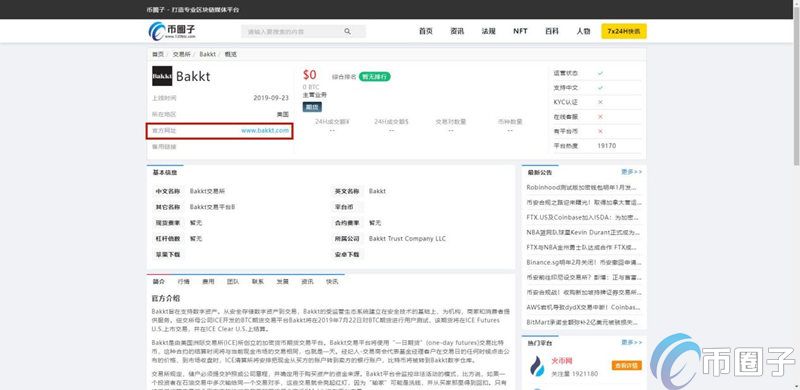800x390 pixels.
Task: Click the magnifier search icon
Action: tap(347, 32)
